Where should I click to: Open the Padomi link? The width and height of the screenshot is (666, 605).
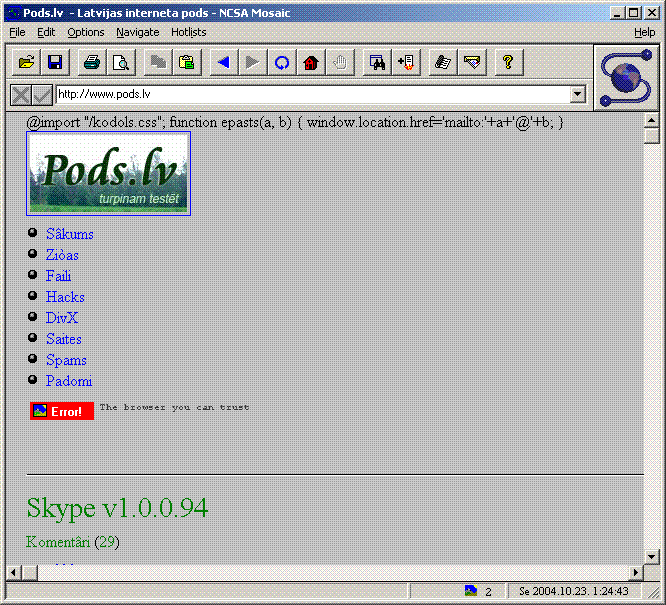[69, 381]
